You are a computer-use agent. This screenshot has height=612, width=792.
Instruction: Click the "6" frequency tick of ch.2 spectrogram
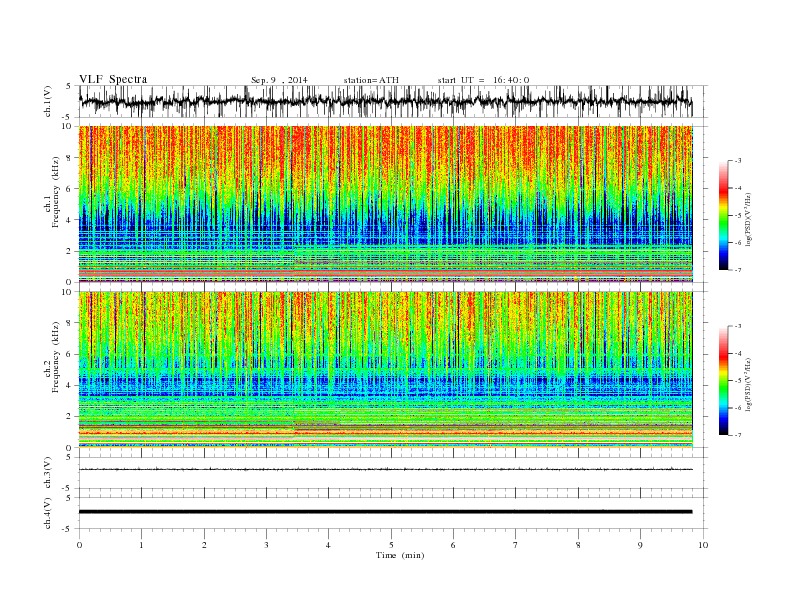(69, 354)
